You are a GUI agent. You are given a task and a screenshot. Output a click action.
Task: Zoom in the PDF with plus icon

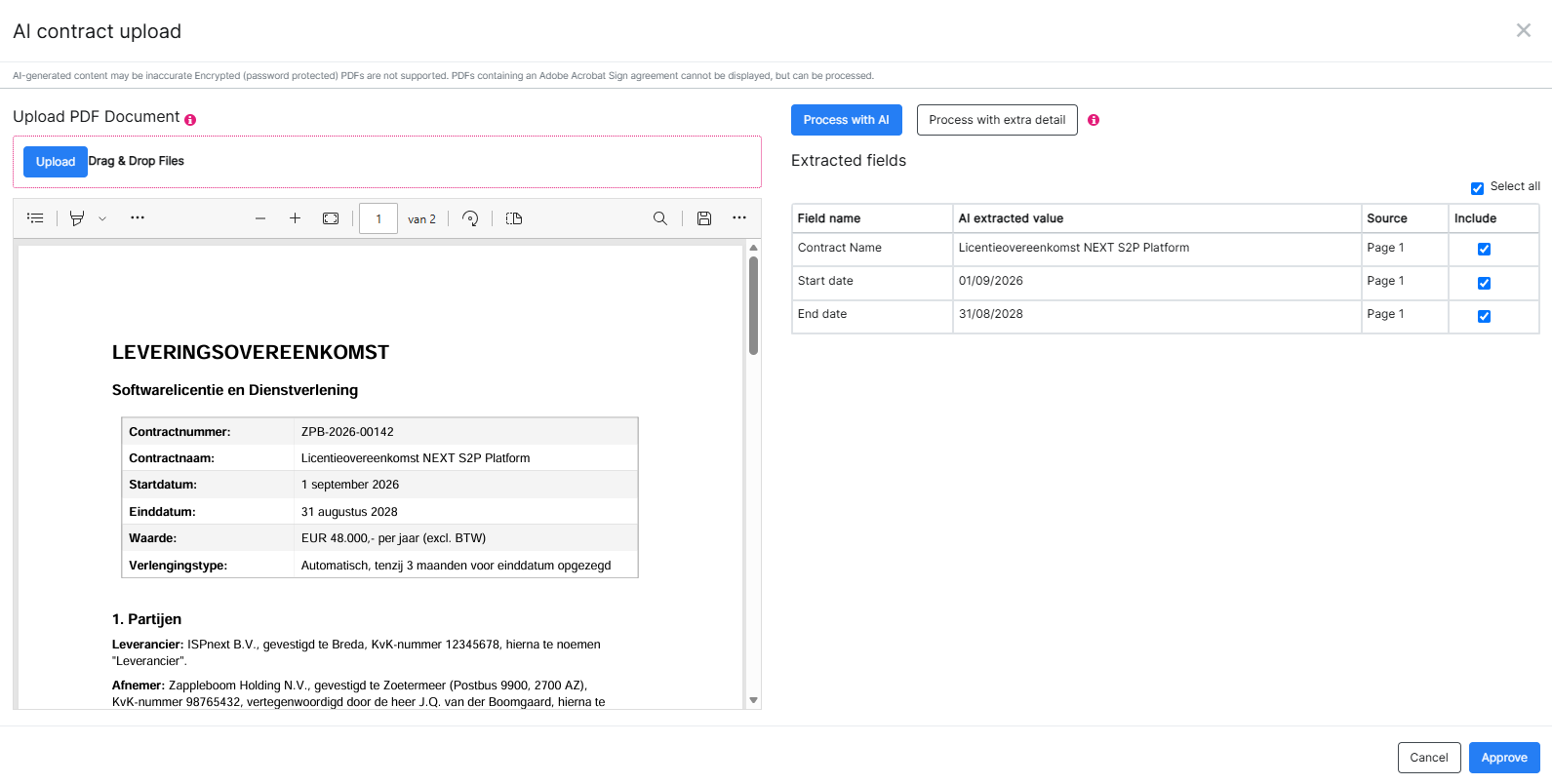pos(295,218)
